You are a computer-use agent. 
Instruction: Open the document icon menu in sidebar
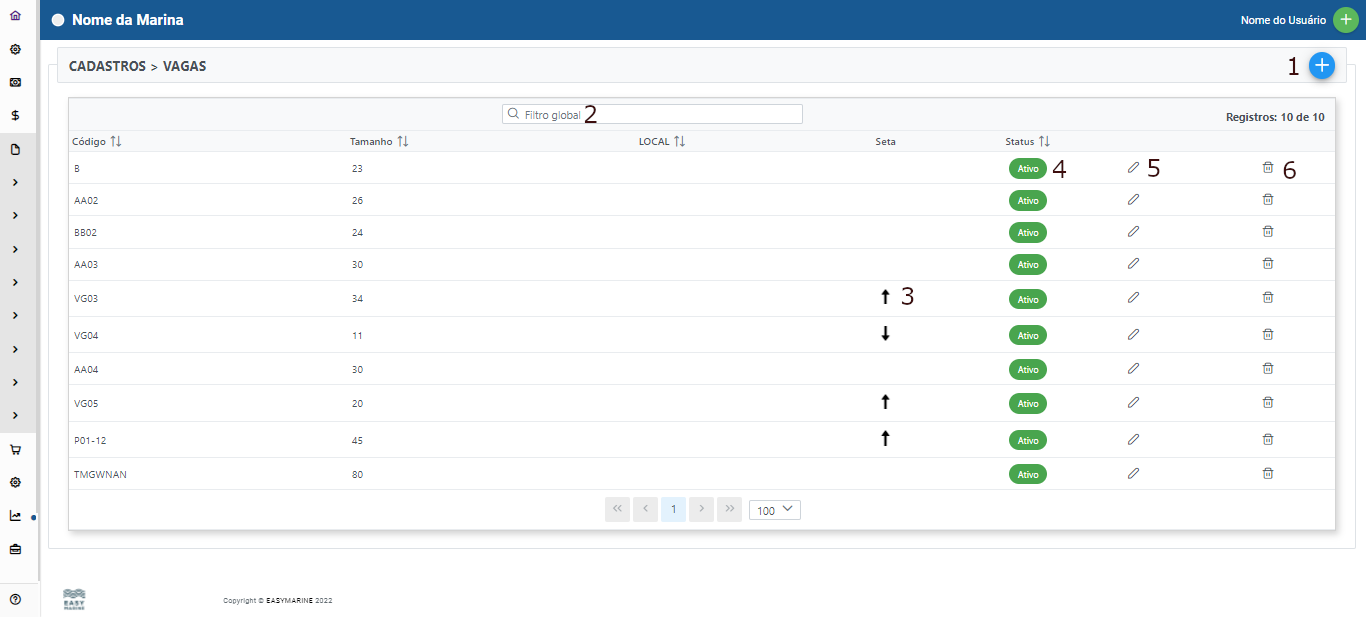[15, 150]
